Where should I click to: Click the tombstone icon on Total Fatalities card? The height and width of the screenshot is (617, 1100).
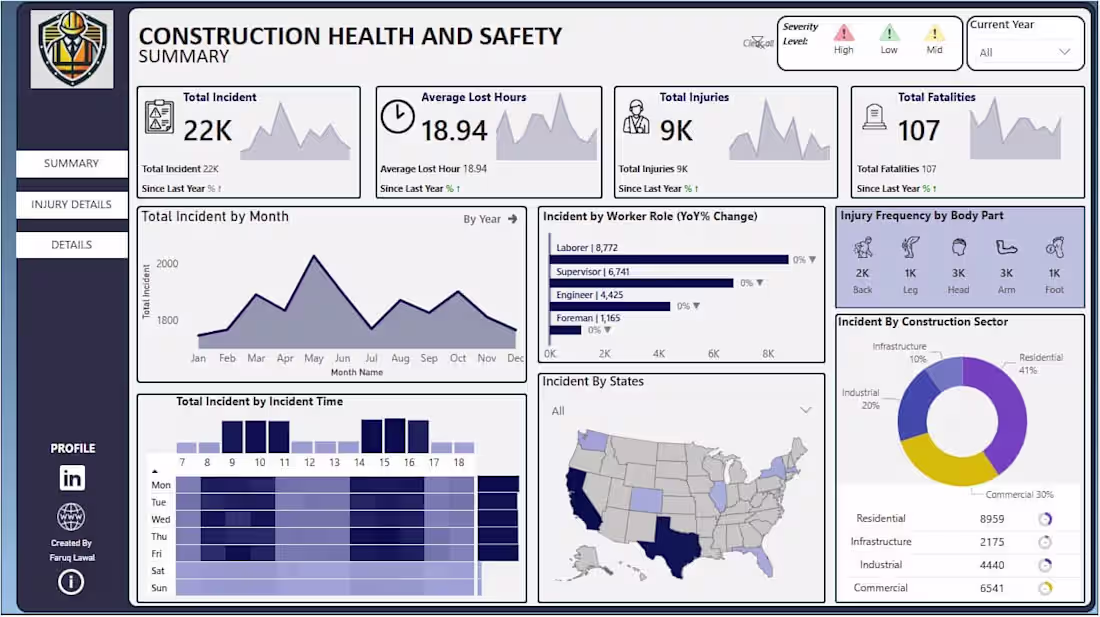tap(873, 117)
